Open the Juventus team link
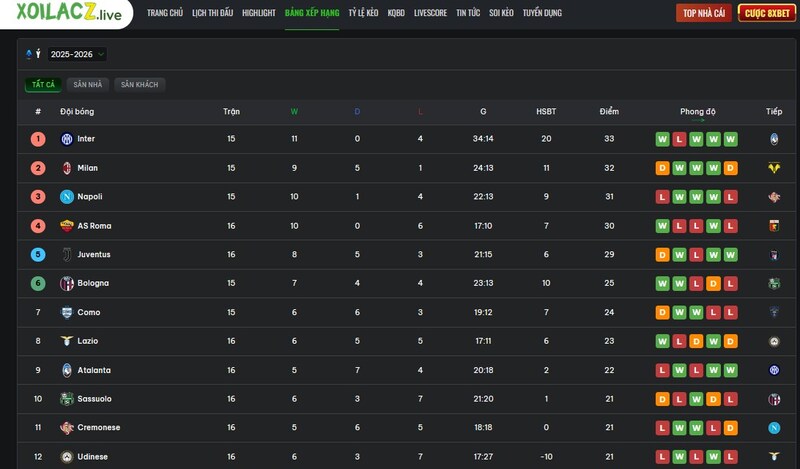800x469 pixels. [94, 255]
